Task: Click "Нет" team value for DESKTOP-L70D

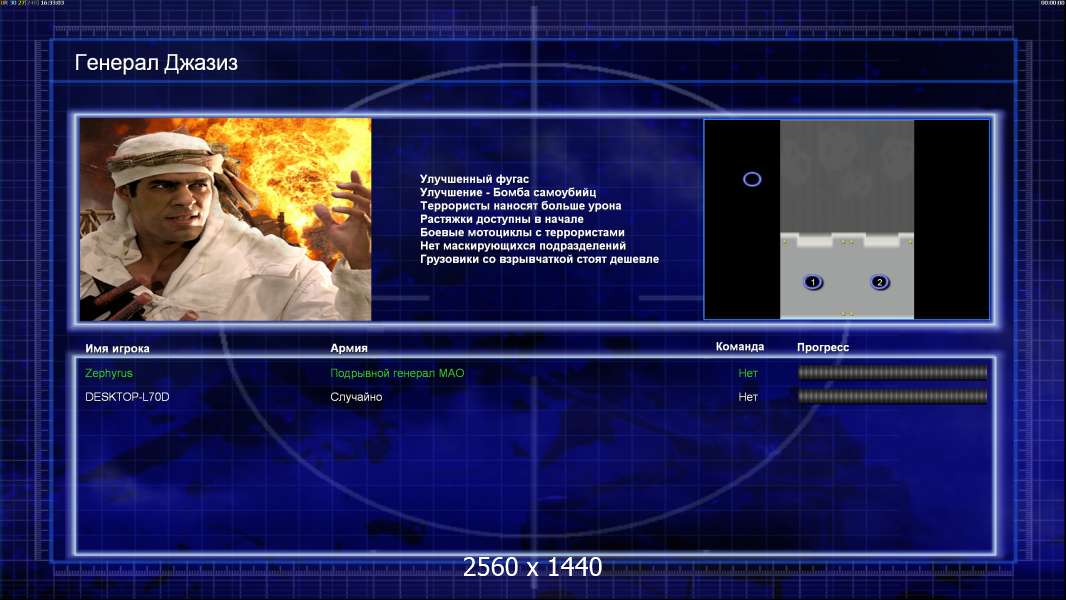Action: click(x=748, y=397)
